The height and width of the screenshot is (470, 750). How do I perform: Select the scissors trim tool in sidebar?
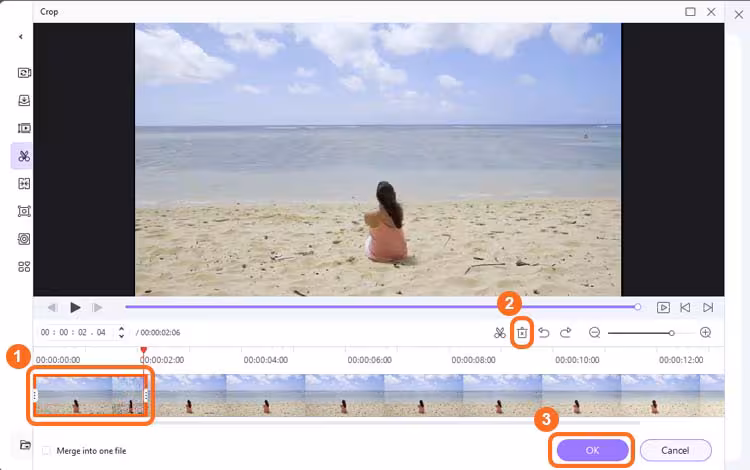24,156
